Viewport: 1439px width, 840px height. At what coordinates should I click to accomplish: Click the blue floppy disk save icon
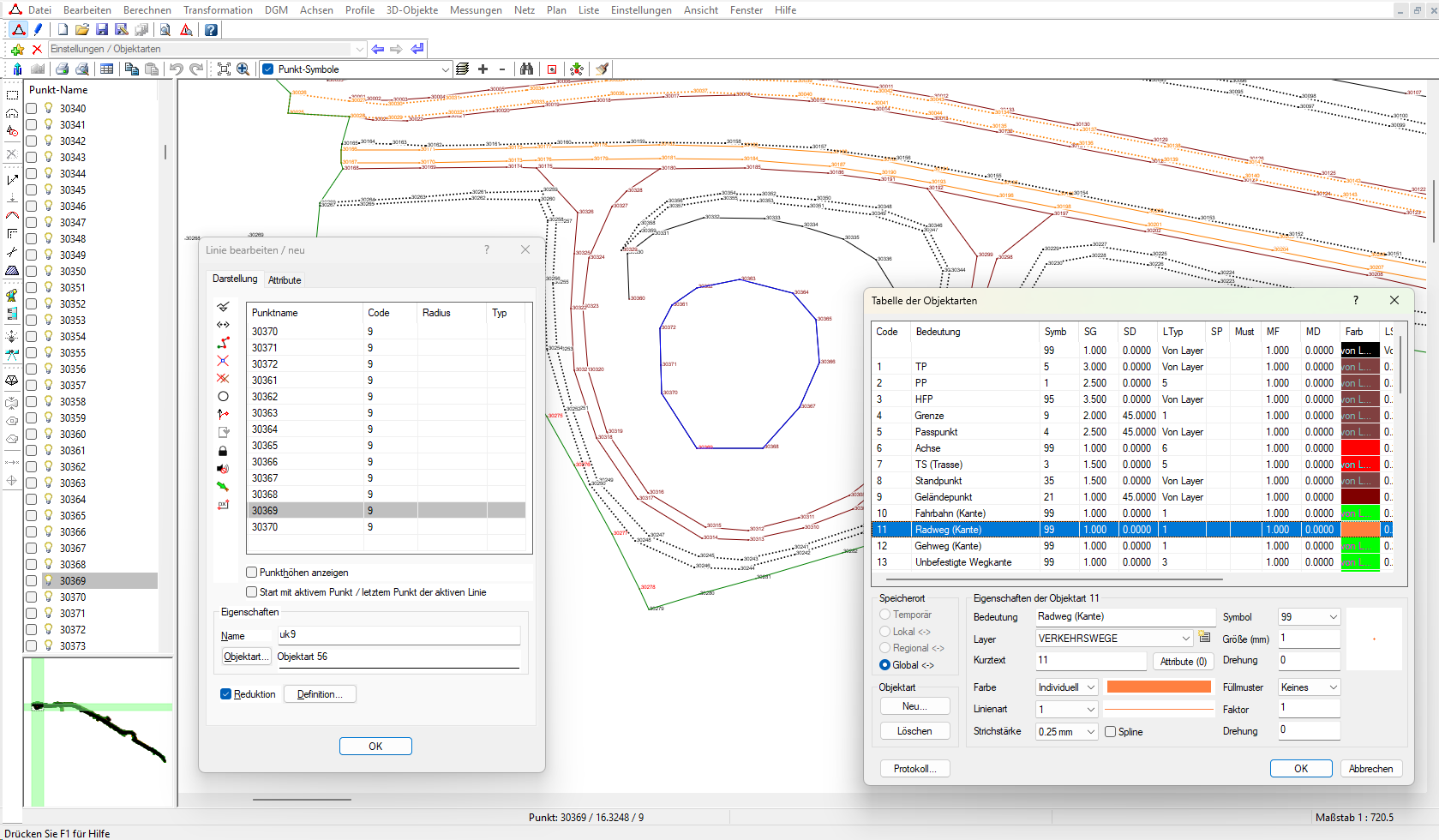pos(102,30)
